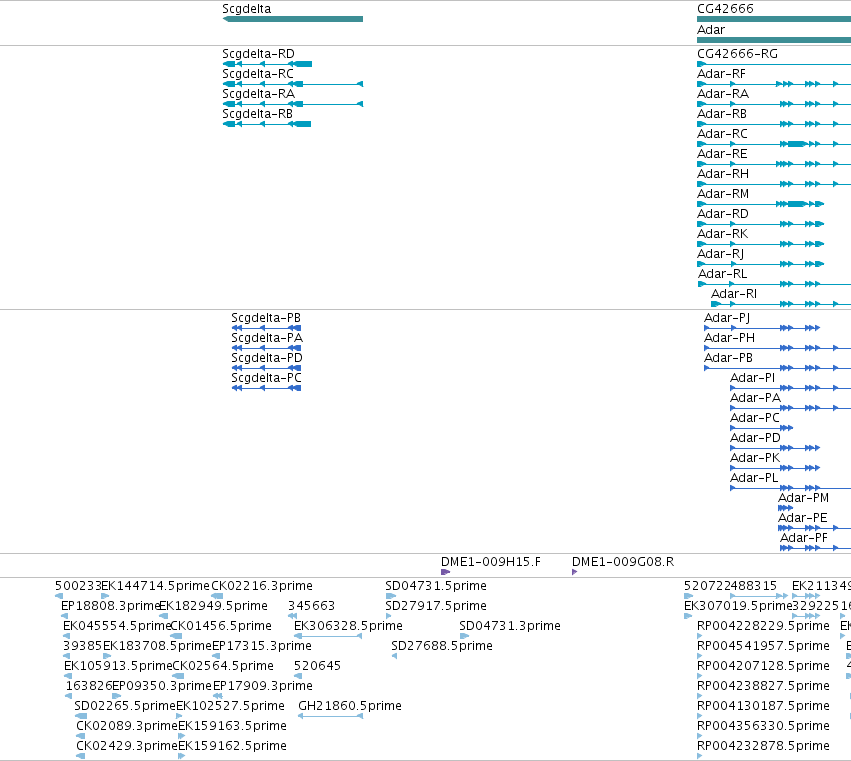Screen dimensions: 851x761
Task: Select EST 345663
Action: (x=312, y=606)
